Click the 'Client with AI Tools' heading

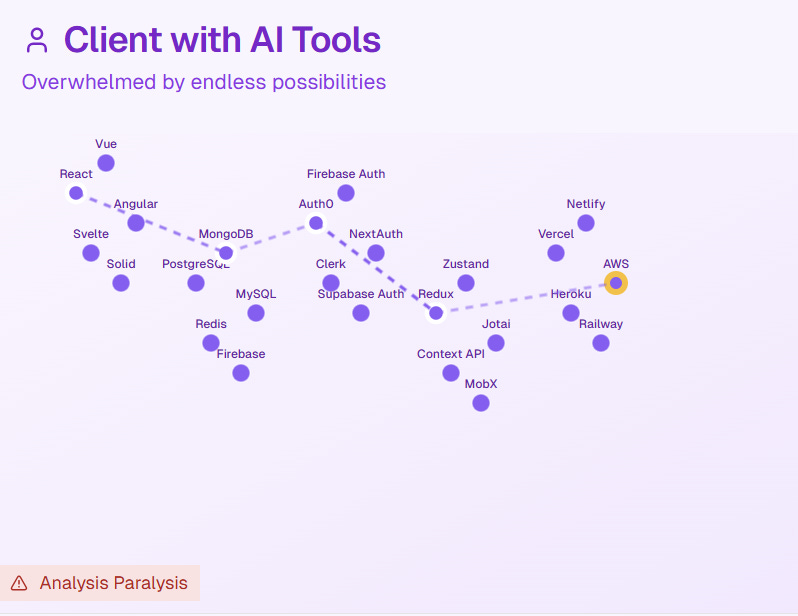click(x=222, y=40)
